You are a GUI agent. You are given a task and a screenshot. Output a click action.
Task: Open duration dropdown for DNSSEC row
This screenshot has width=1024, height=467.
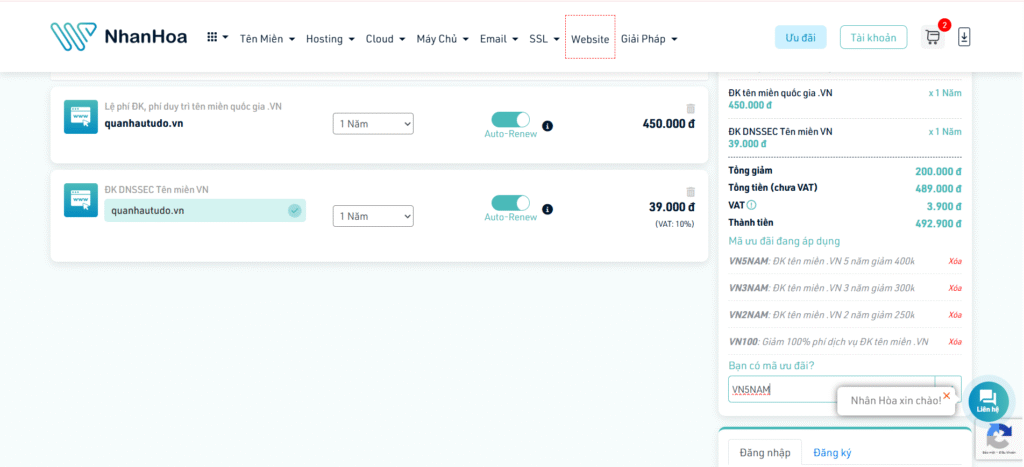[x=373, y=216]
